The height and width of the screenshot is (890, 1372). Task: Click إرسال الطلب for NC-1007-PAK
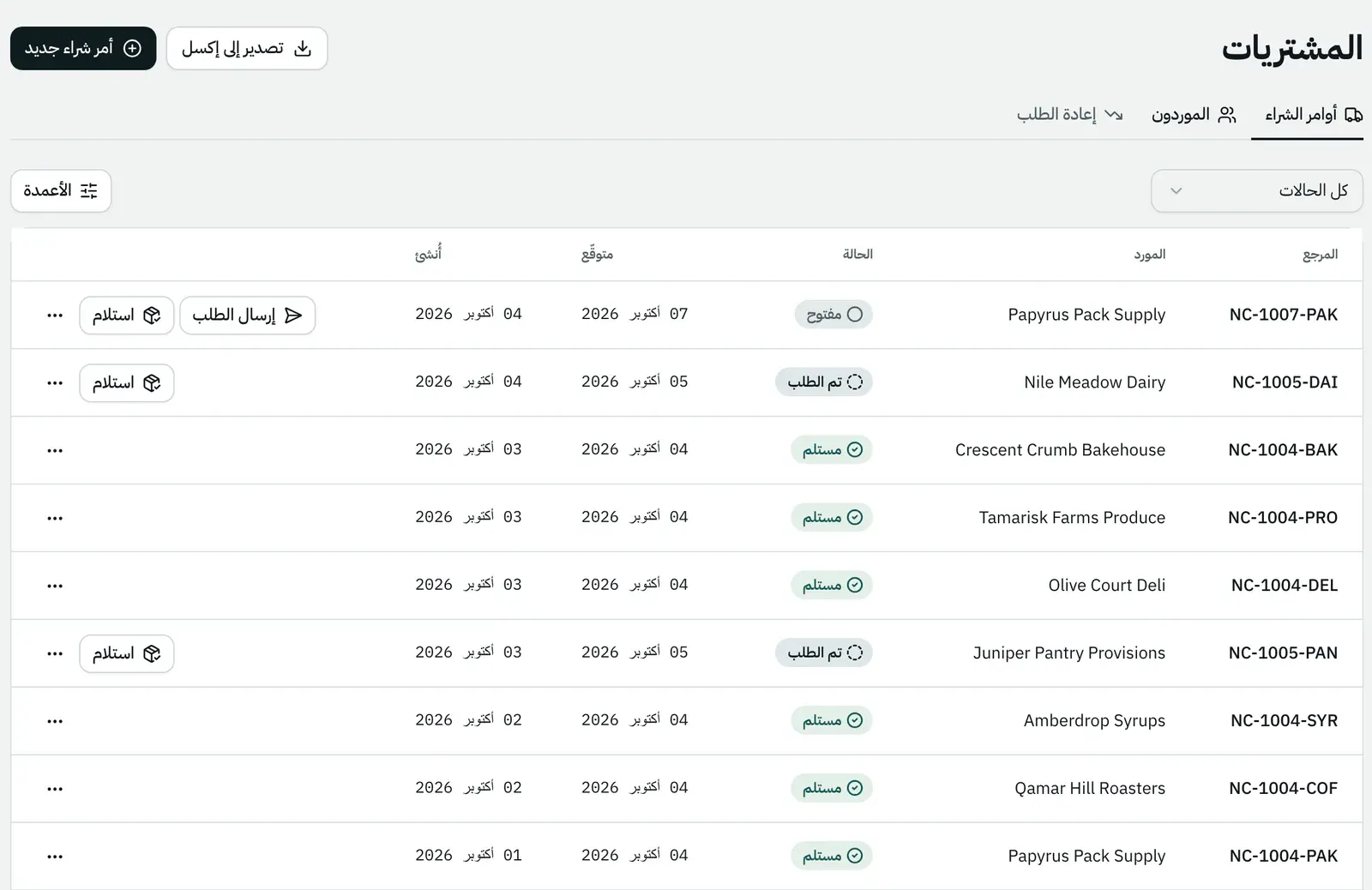pos(248,316)
